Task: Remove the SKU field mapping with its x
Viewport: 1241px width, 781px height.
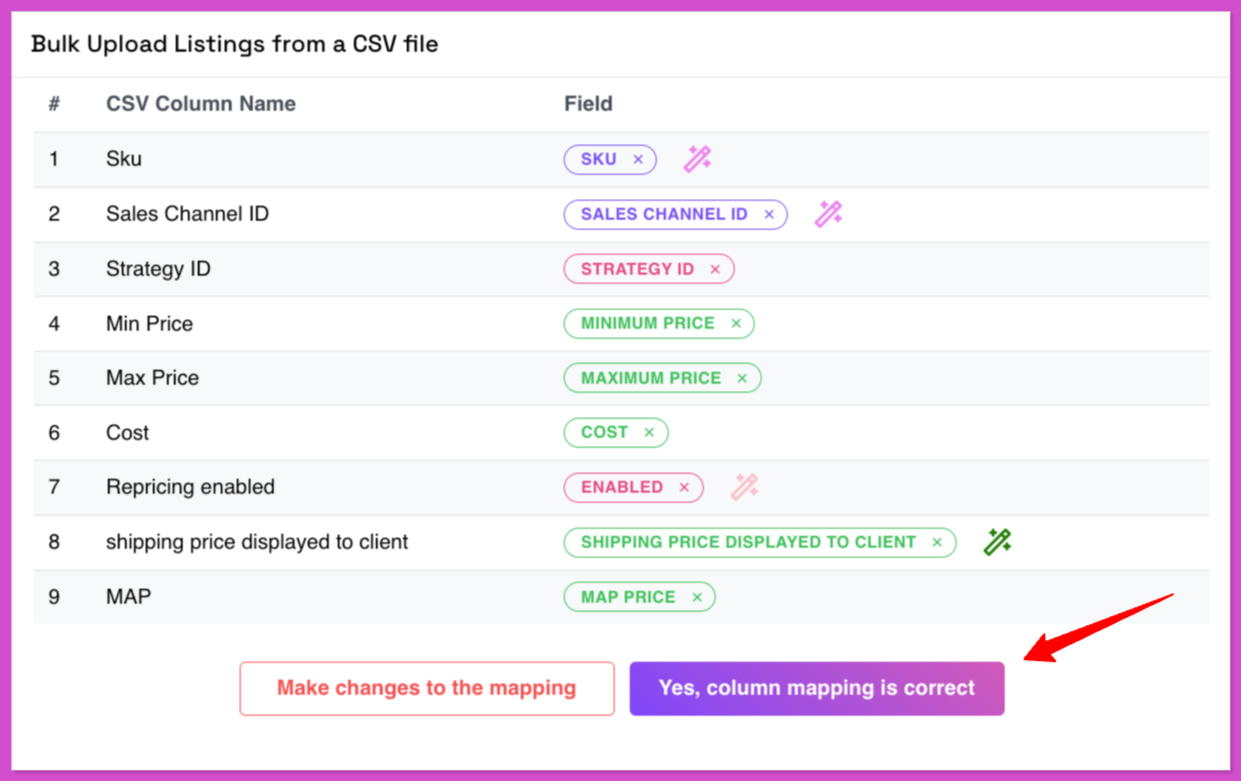Action: [638, 159]
